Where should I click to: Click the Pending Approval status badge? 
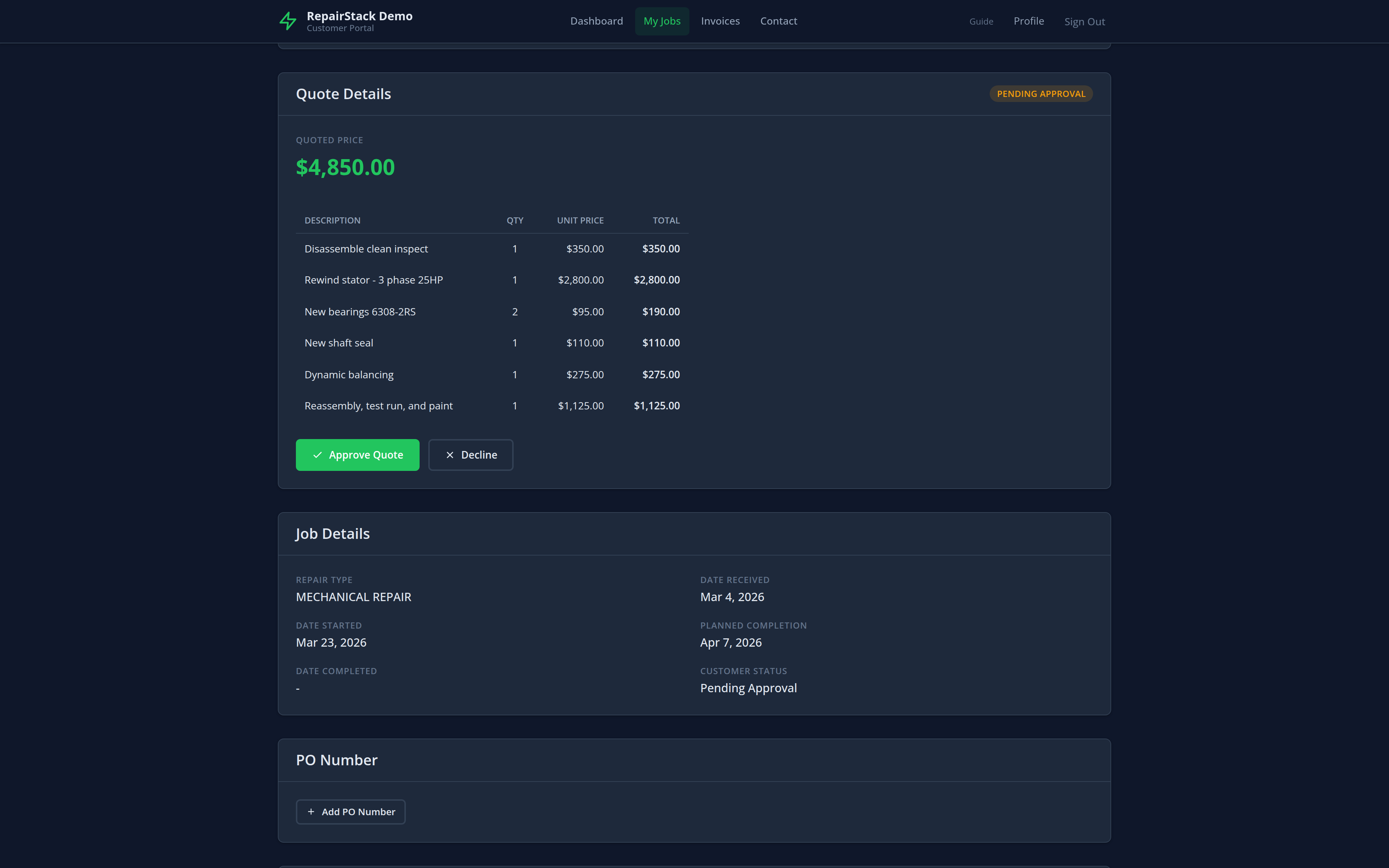[x=1041, y=94]
